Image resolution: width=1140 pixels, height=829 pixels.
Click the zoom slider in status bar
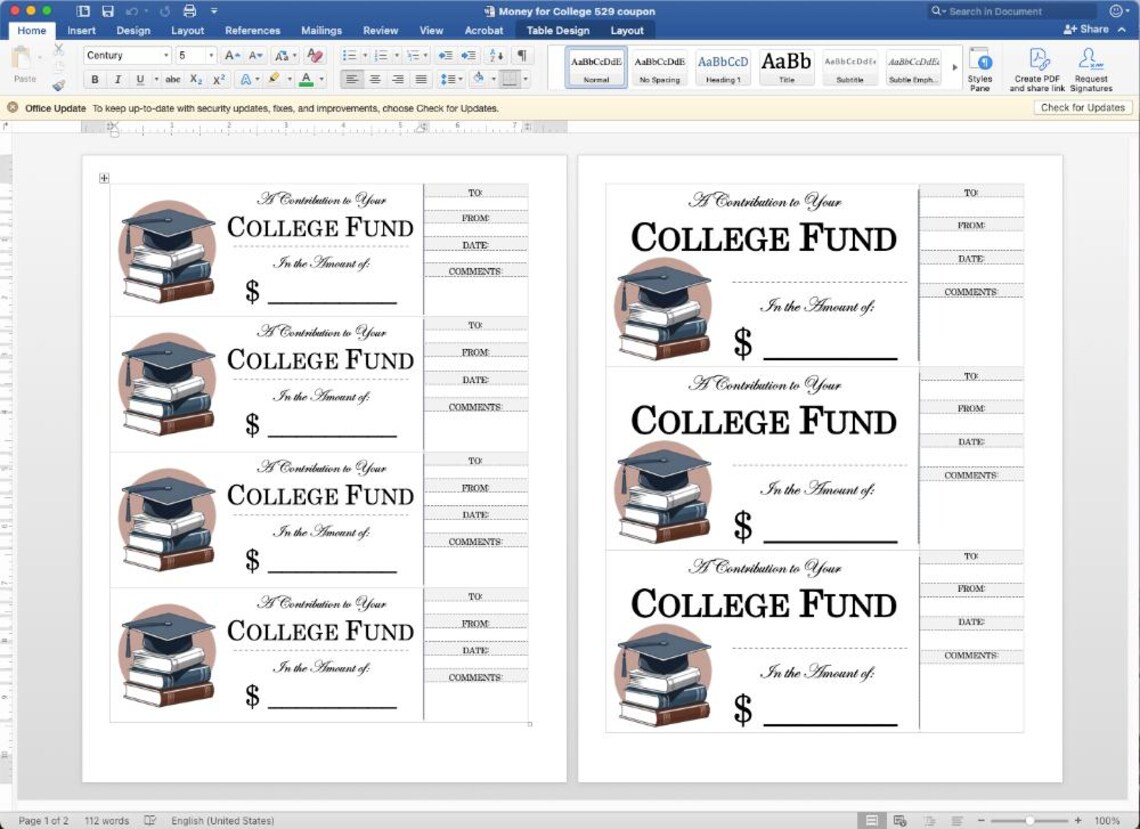[1029, 820]
